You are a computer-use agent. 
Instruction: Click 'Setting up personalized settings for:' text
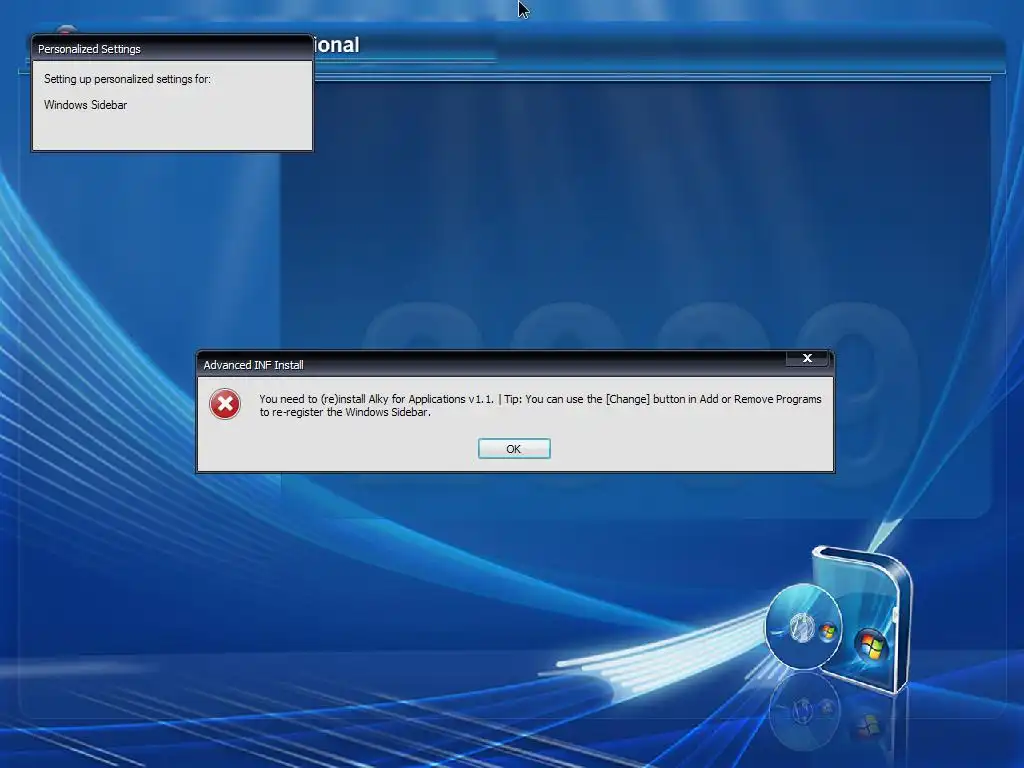tap(127, 79)
